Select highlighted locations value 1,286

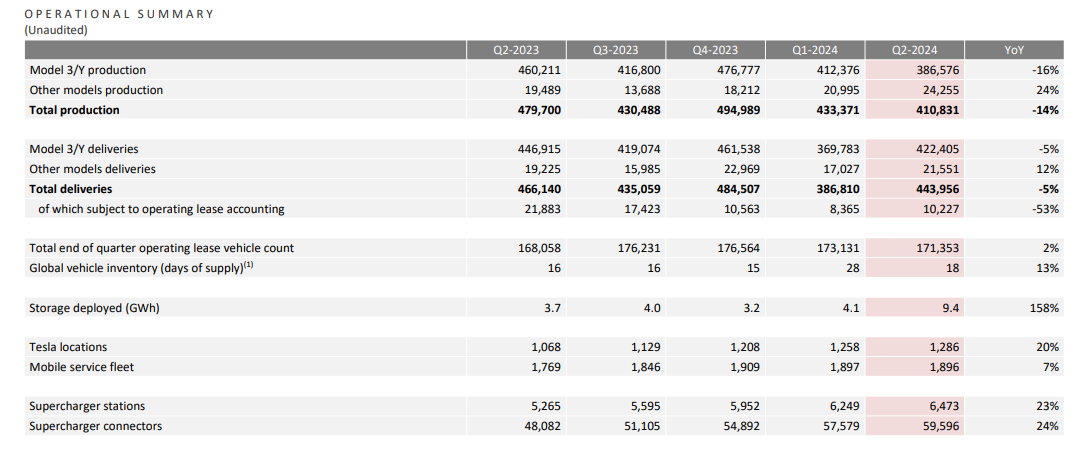click(943, 347)
